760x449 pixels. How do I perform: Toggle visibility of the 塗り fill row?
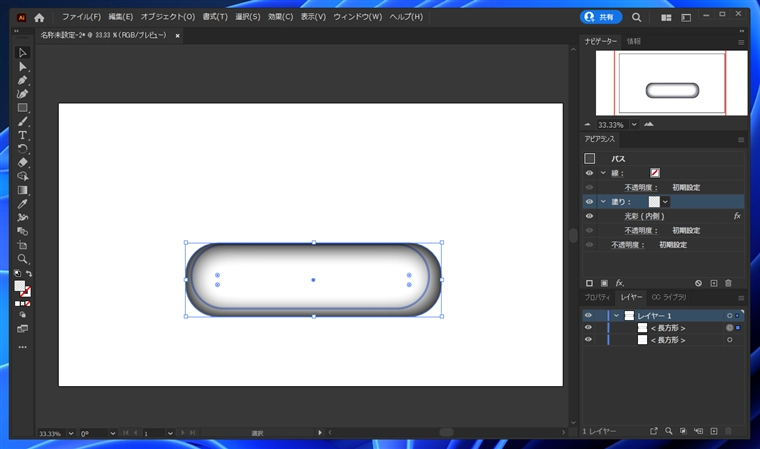[589, 202]
